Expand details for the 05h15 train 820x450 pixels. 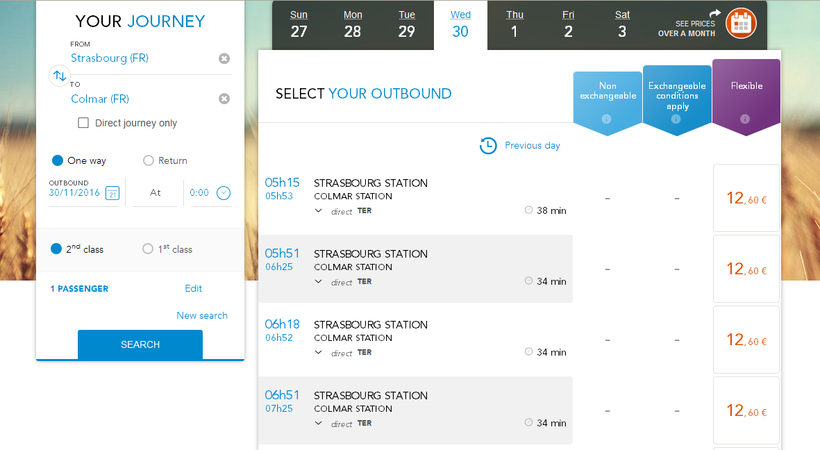tap(318, 210)
